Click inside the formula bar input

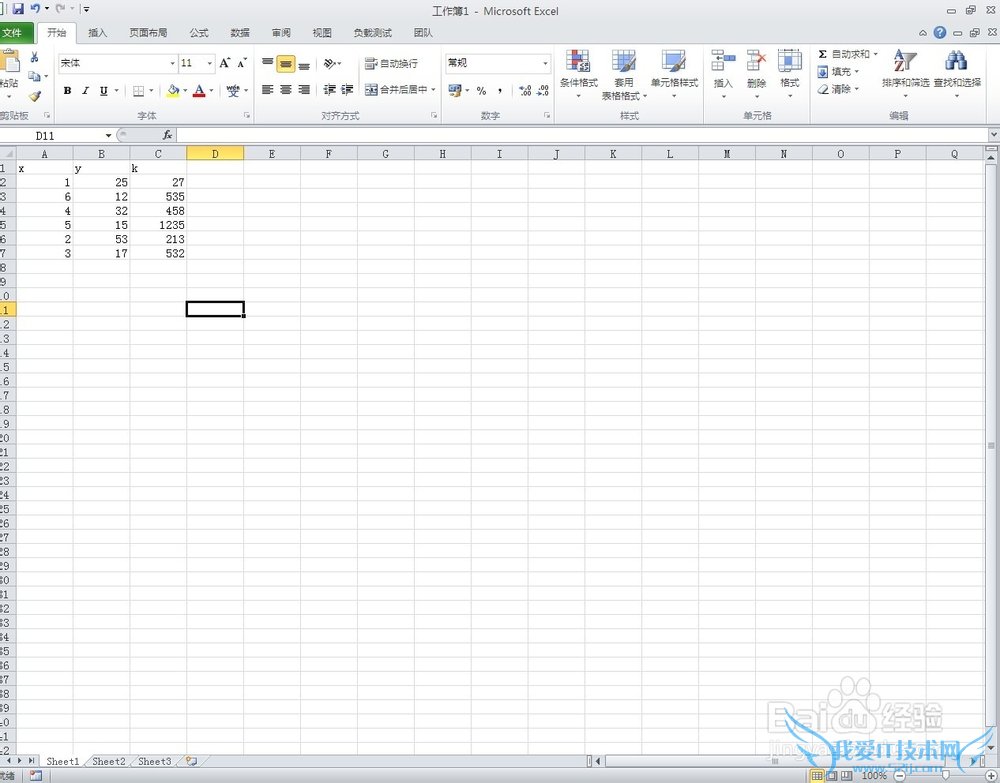[x=582, y=135]
